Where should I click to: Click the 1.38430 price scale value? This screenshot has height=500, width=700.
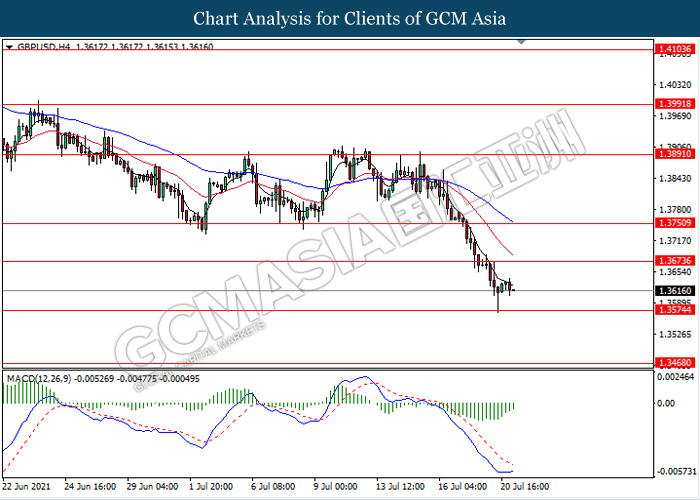tap(675, 178)
